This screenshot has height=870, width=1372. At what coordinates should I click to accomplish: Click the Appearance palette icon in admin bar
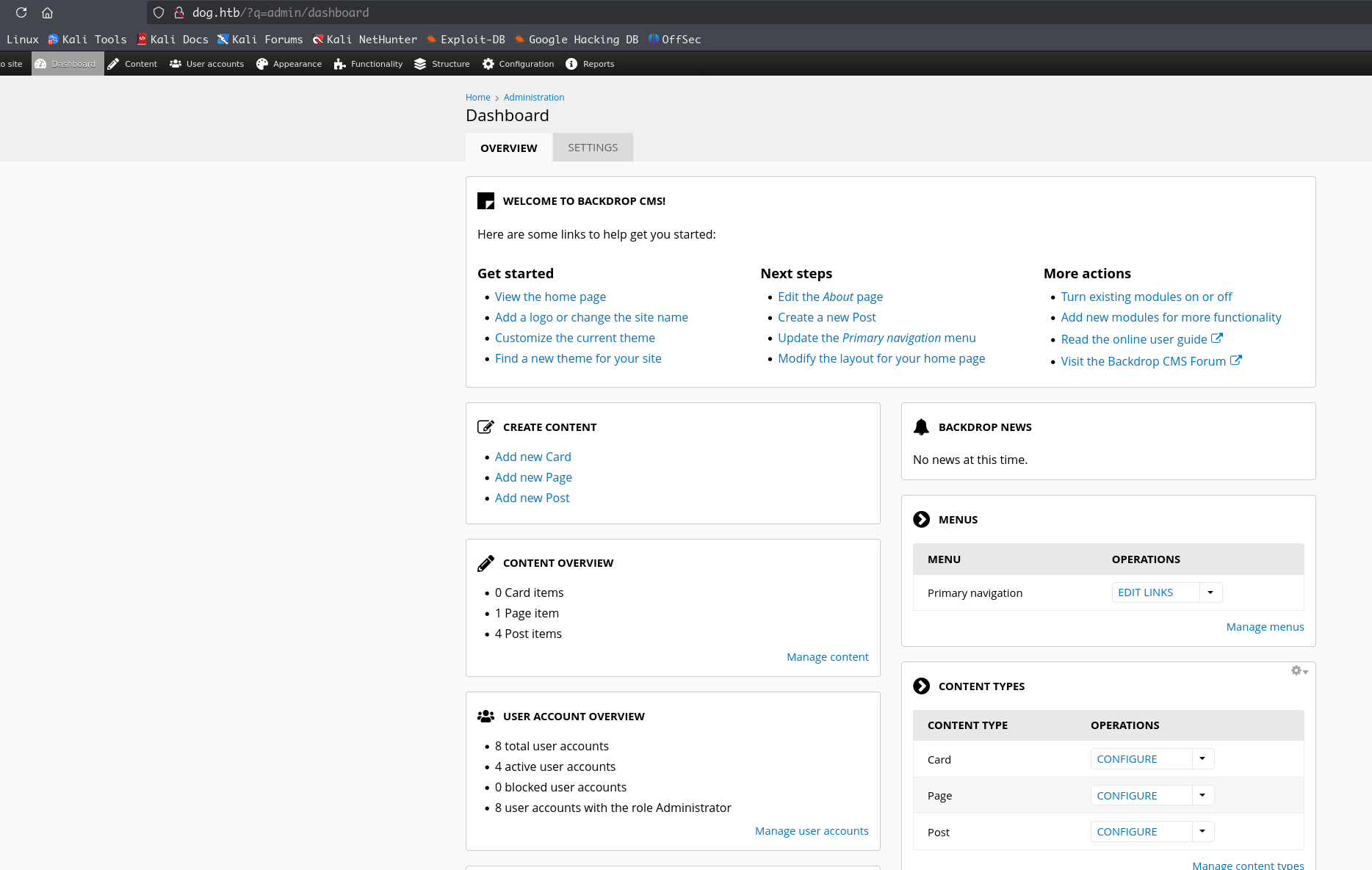coord(261,64)
